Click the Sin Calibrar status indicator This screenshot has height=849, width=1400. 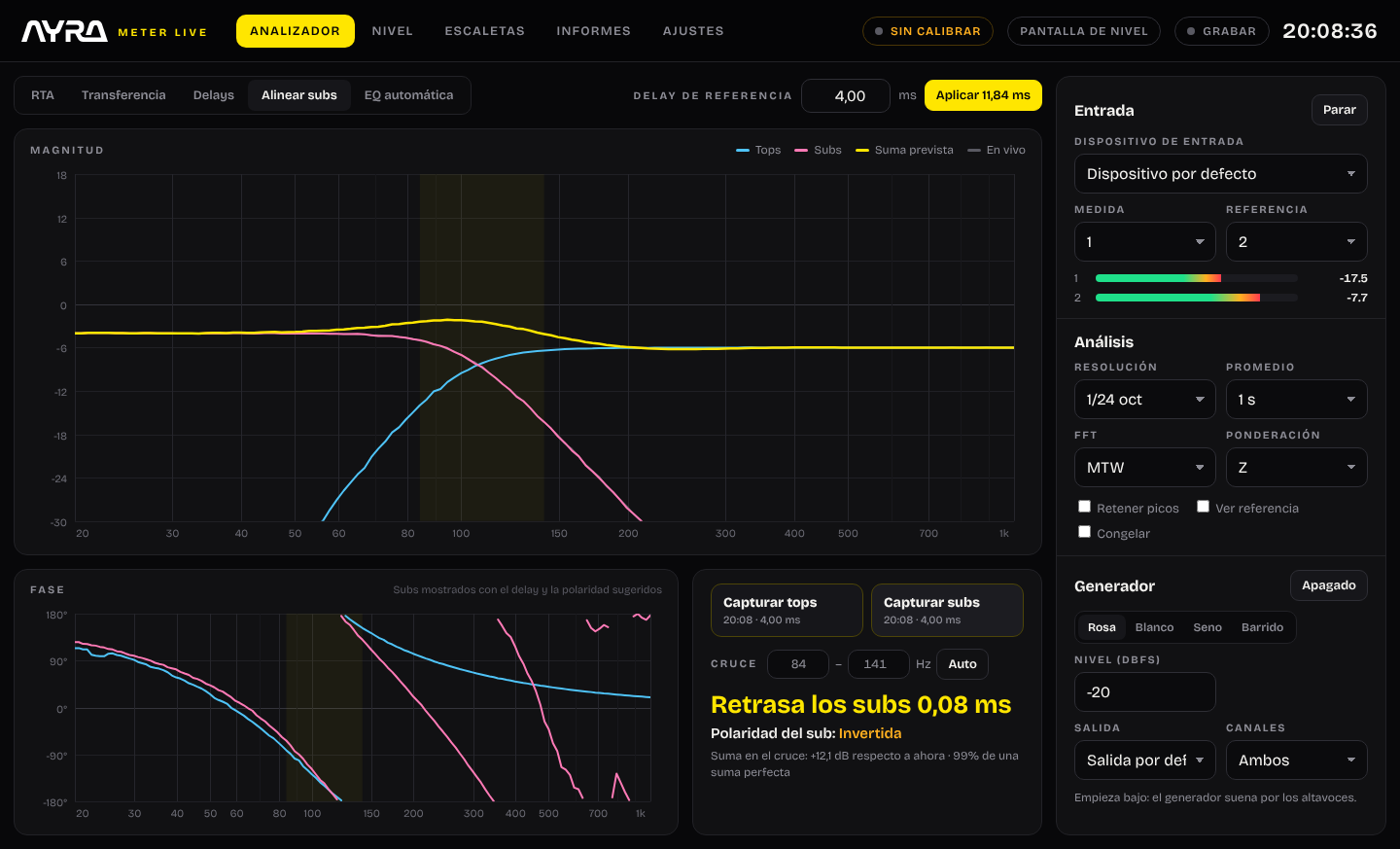(927, 31)
